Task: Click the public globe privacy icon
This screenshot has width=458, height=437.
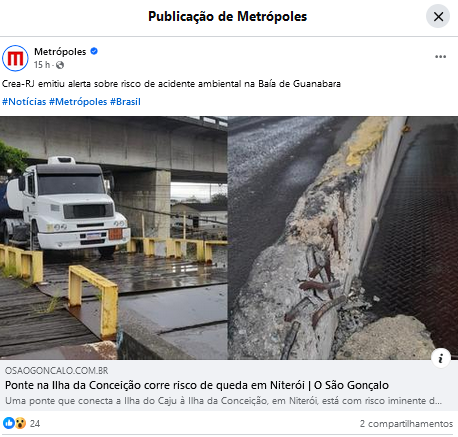Action: (60, 65)
